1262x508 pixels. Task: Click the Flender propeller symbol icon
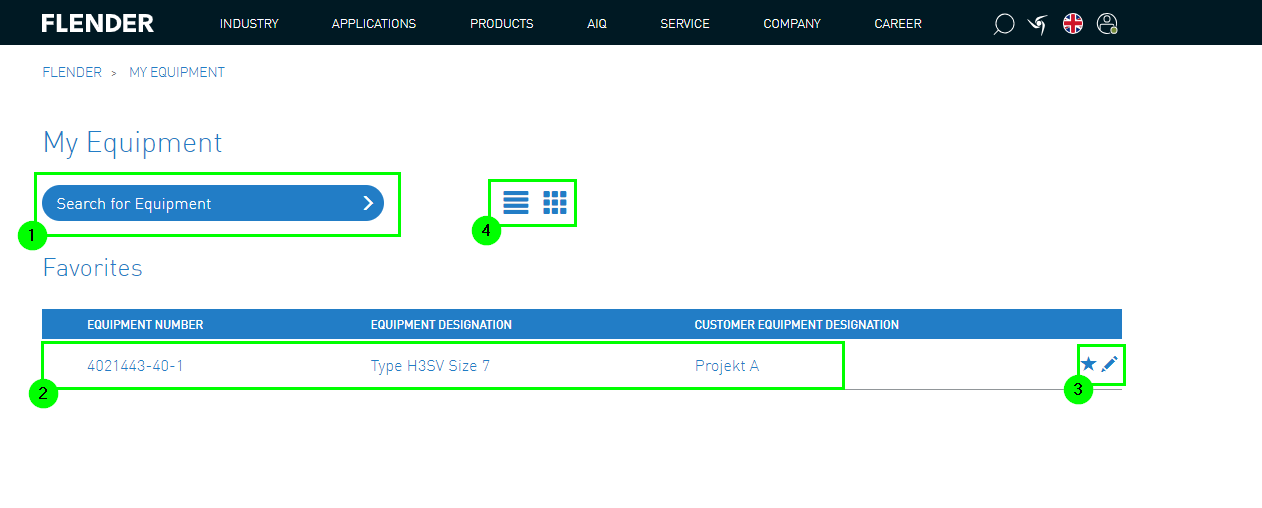tap(1038, 24)
